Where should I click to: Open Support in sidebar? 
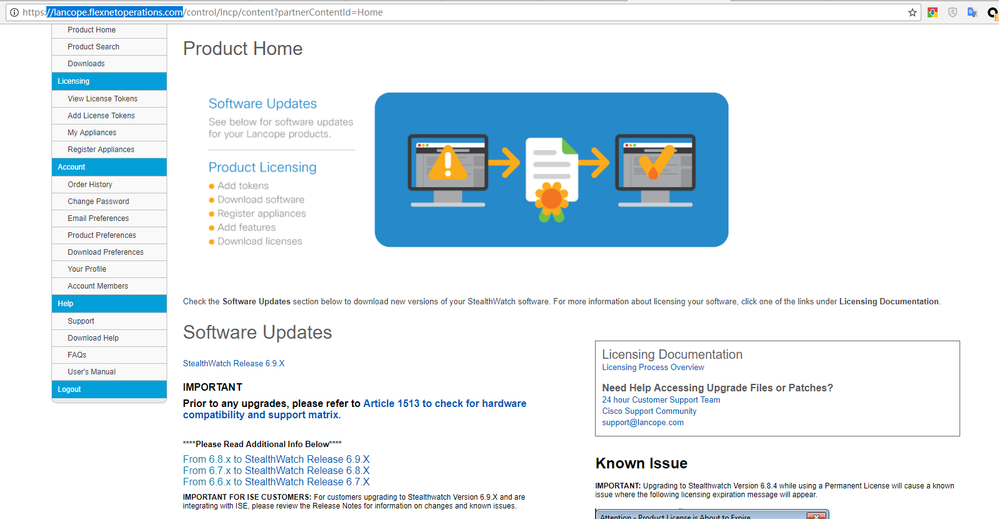click(x=109, y=321)
